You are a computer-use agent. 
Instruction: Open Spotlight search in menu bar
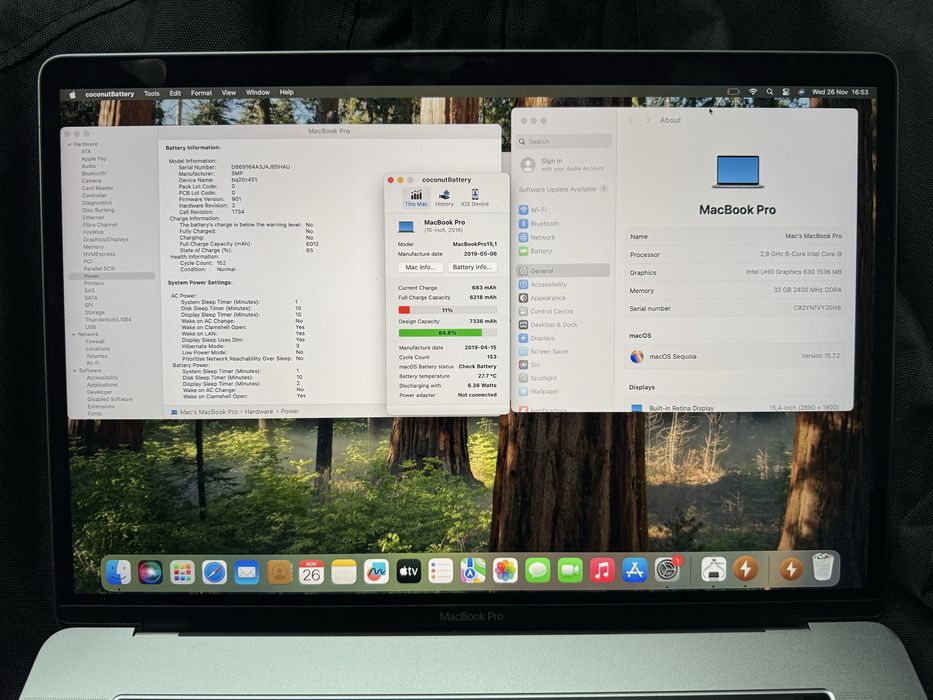769,92
